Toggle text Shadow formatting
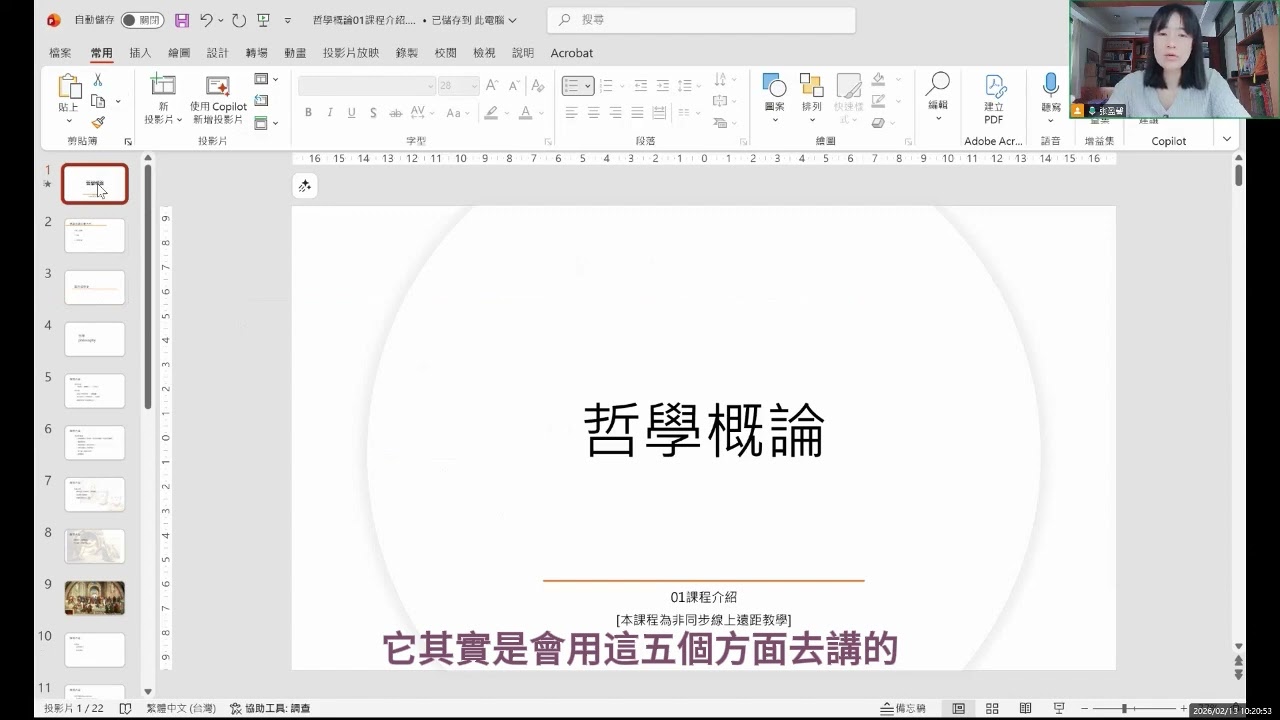1280x720 pixels. pyautogui.click(x=373, y=113)
